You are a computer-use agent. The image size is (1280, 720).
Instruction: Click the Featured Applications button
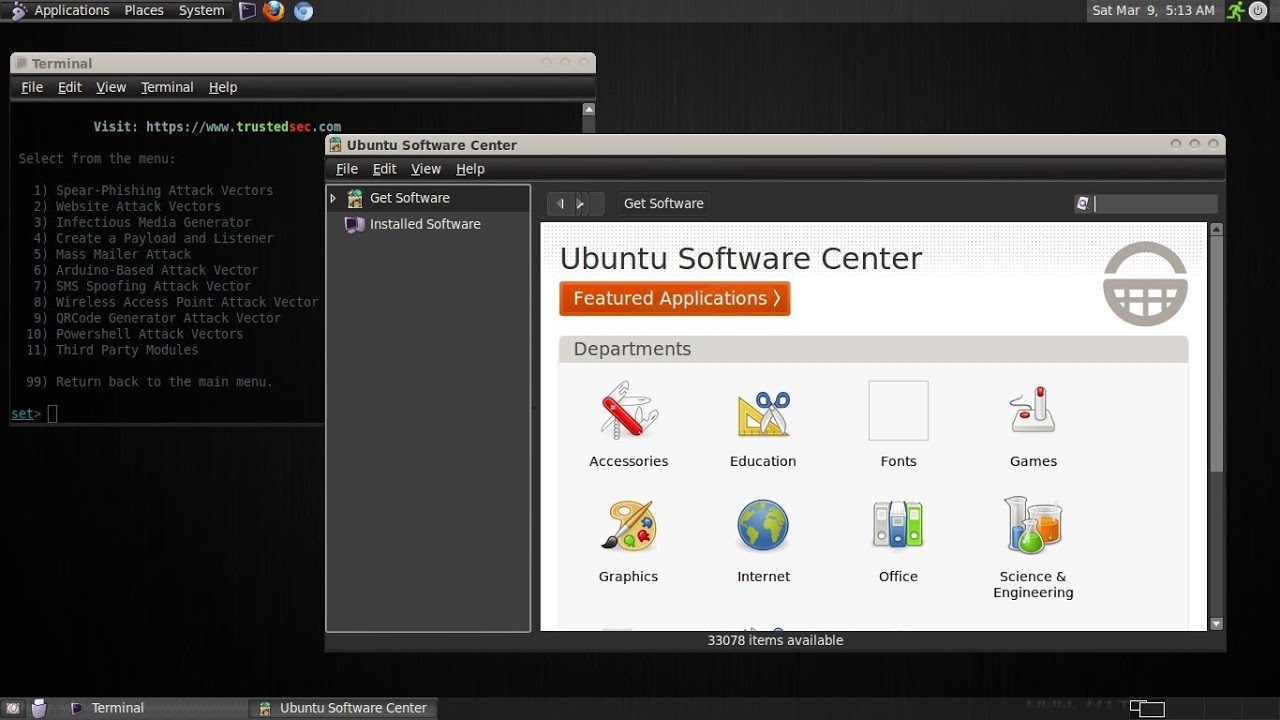pos(675,299)
